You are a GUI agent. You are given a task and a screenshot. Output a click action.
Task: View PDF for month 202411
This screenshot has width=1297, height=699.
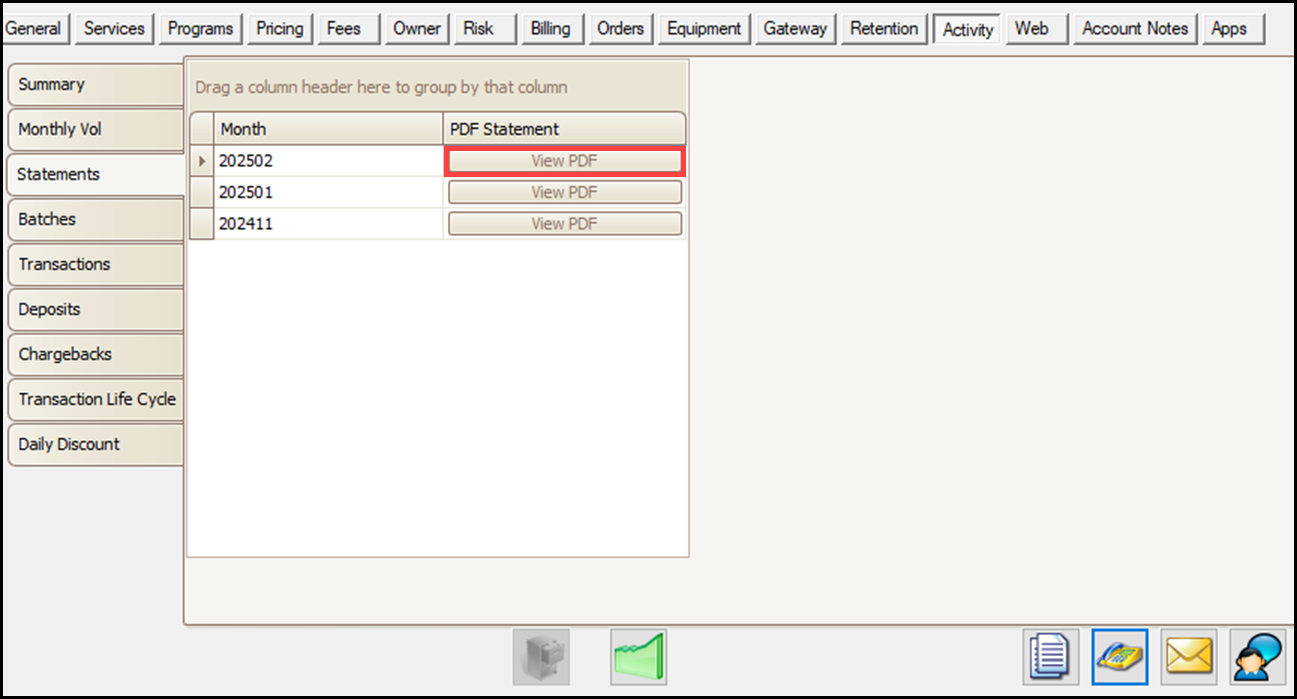565,224
